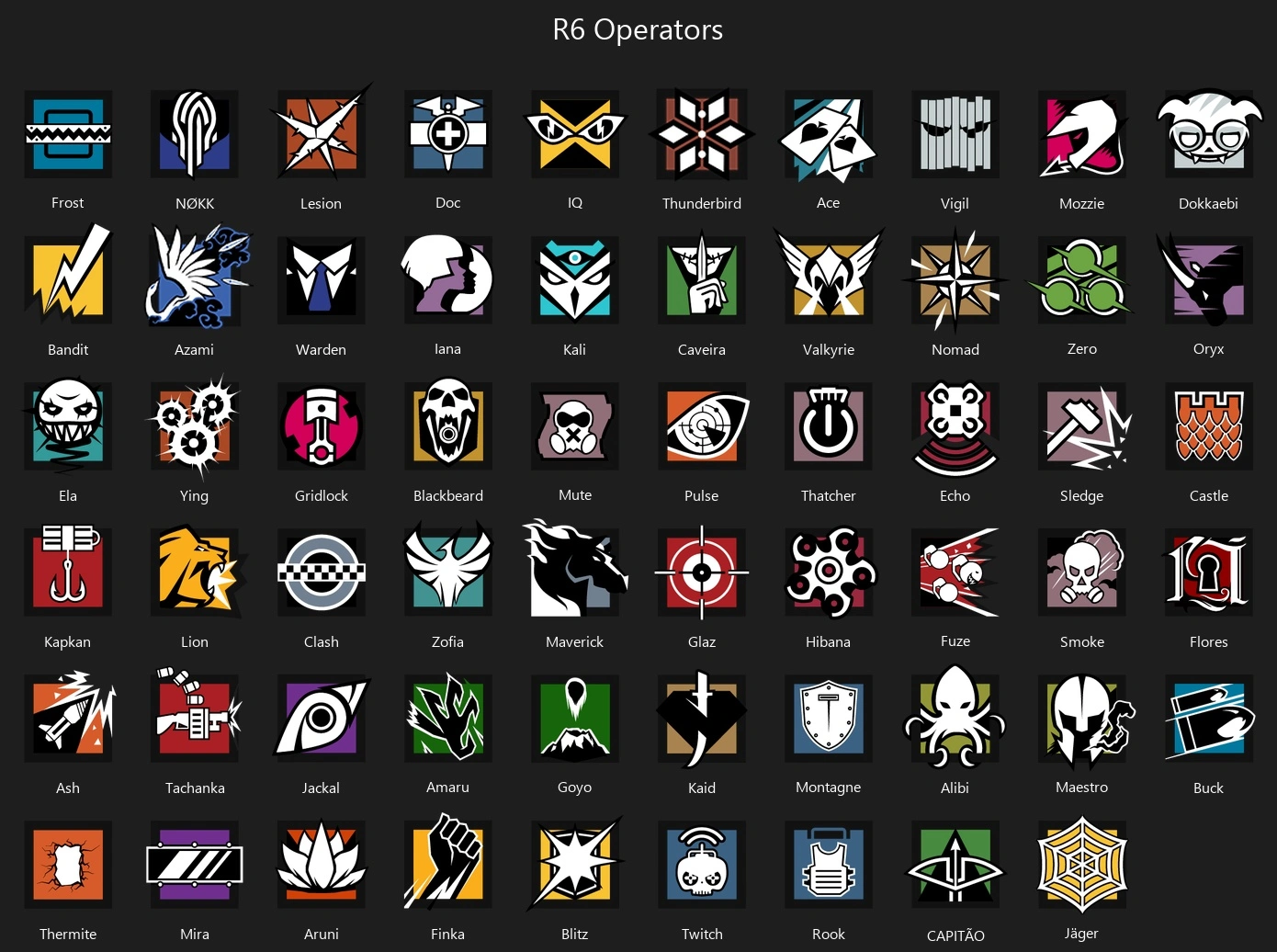This screenshot has width=1277, height=952.
Task: Click the R6 Operators title
Action: (x=638, y=29)
